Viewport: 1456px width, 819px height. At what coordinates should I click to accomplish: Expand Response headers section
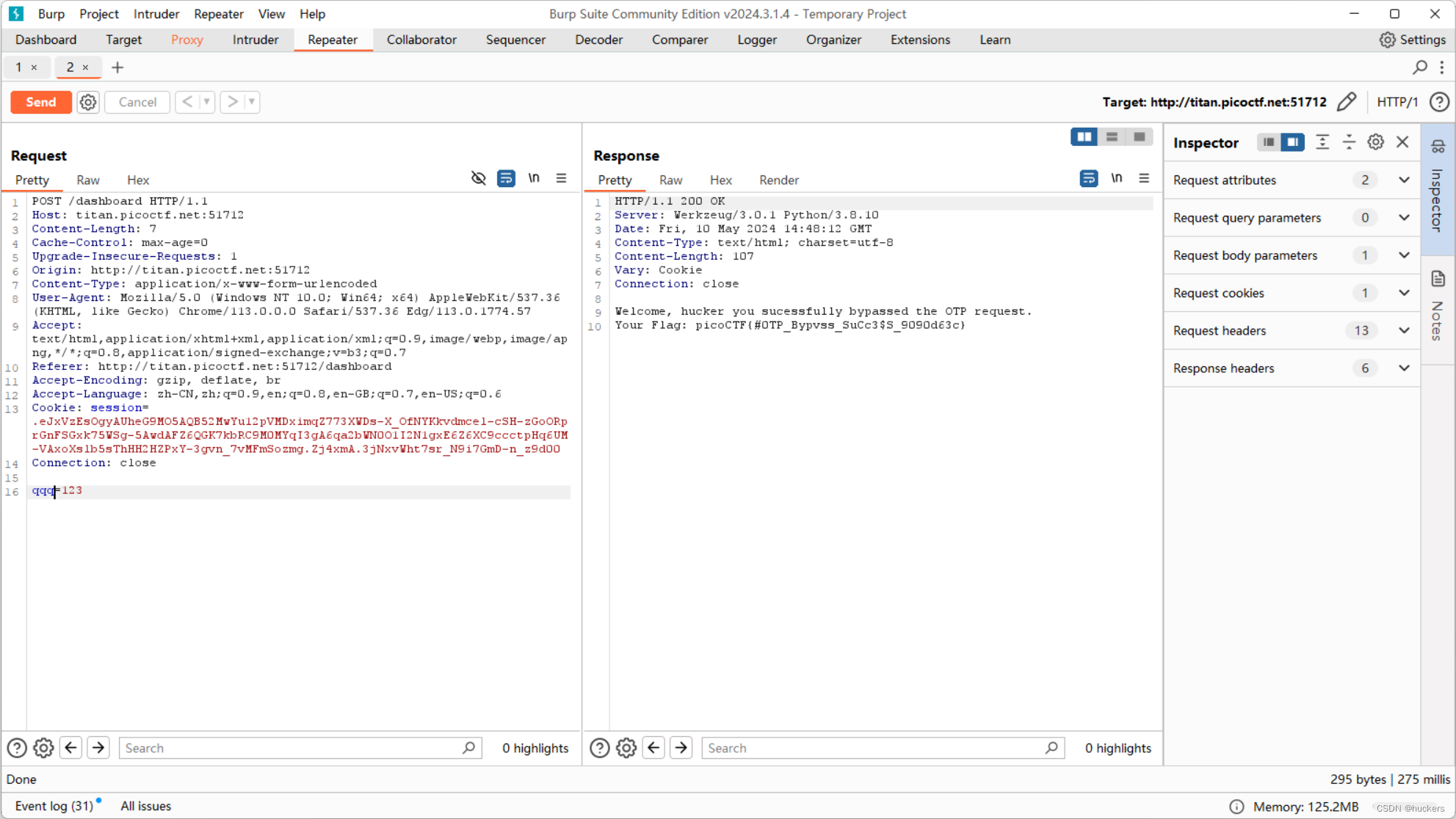pos(1405,368)
